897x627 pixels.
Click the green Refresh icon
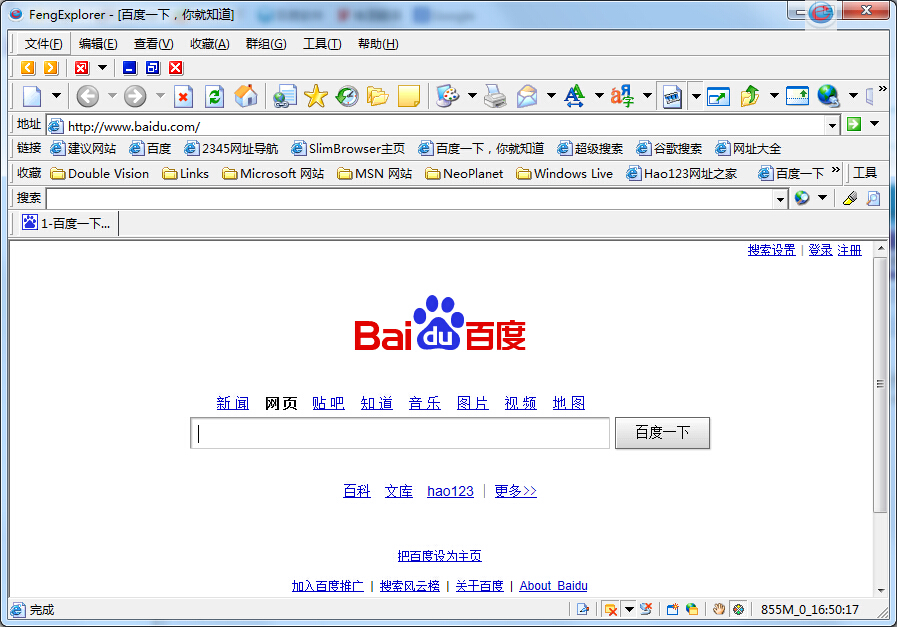(x=214, y=96)
